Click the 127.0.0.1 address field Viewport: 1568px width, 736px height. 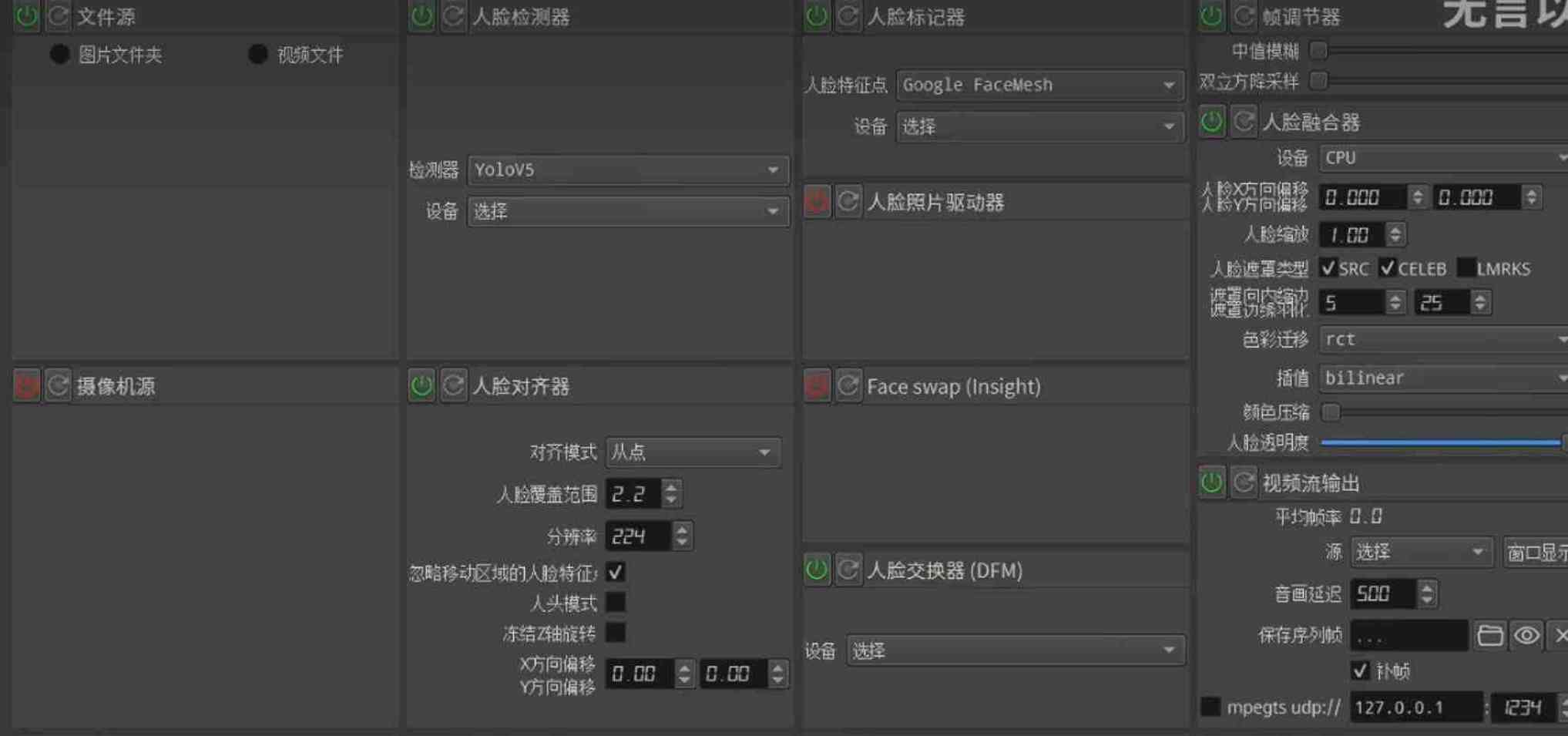point(1416,707)
